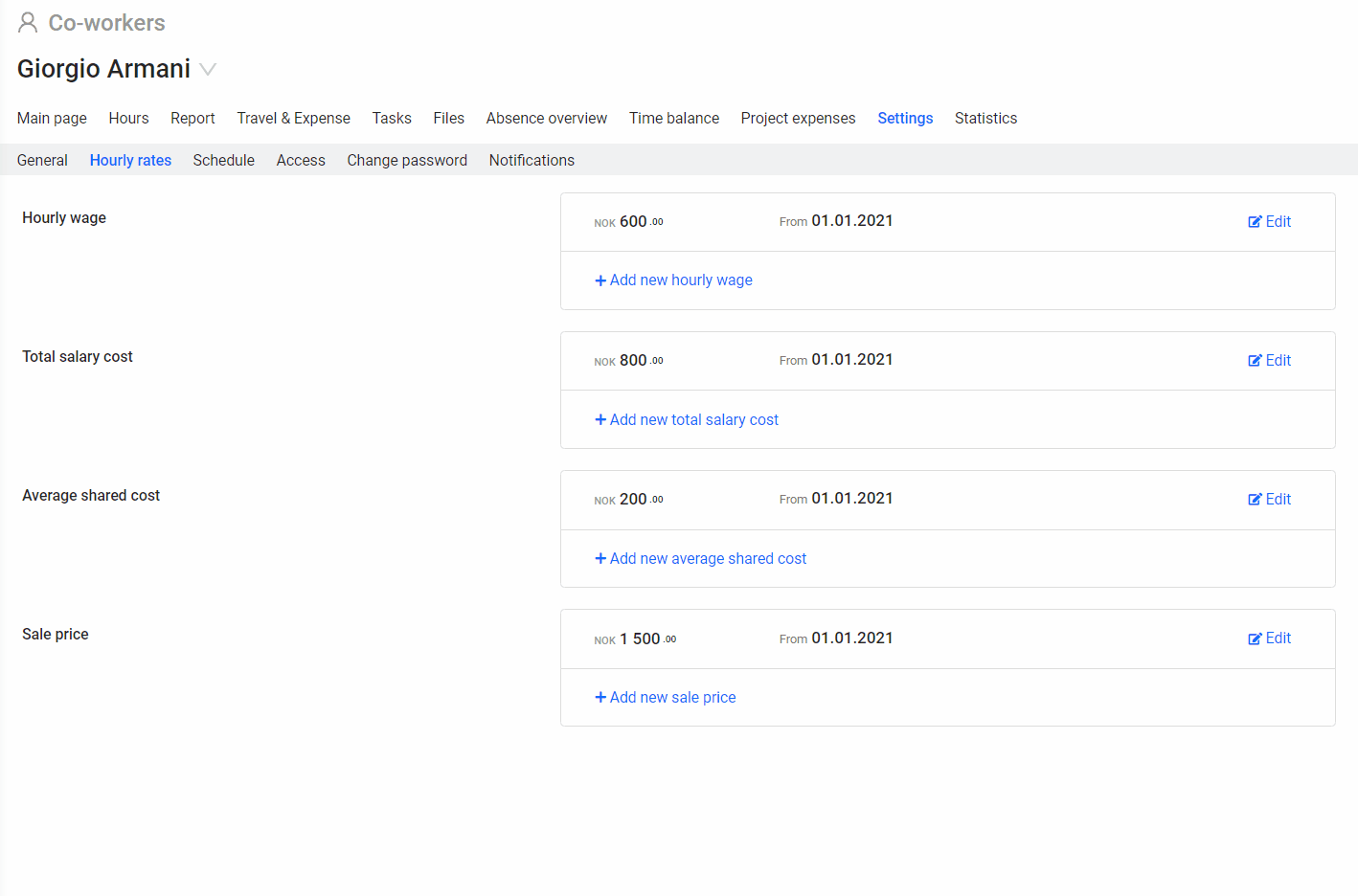1358x896 pixels.
Task: Click plus icon beside Add new sale price
Action: point(600,697)
